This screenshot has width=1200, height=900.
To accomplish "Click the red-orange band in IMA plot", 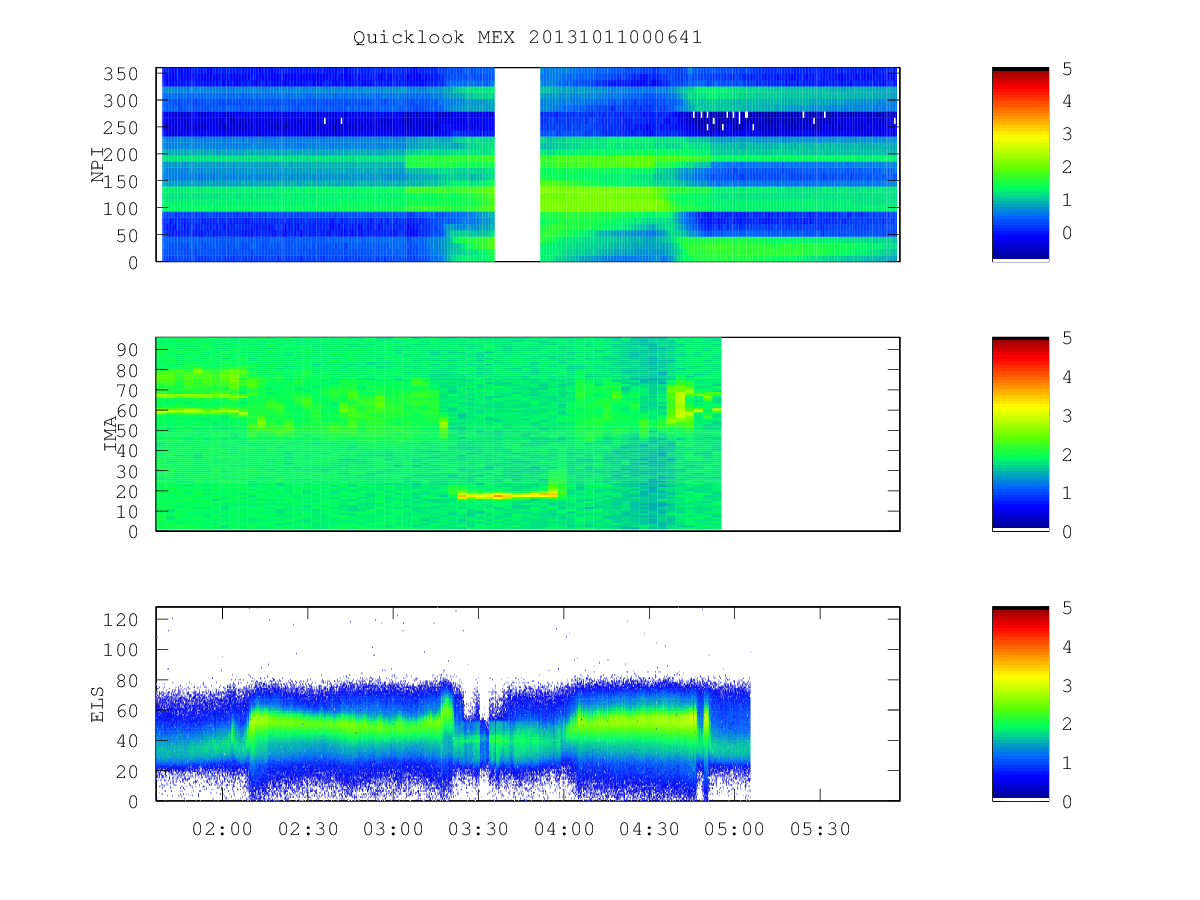I will click(x=507, y=495).
